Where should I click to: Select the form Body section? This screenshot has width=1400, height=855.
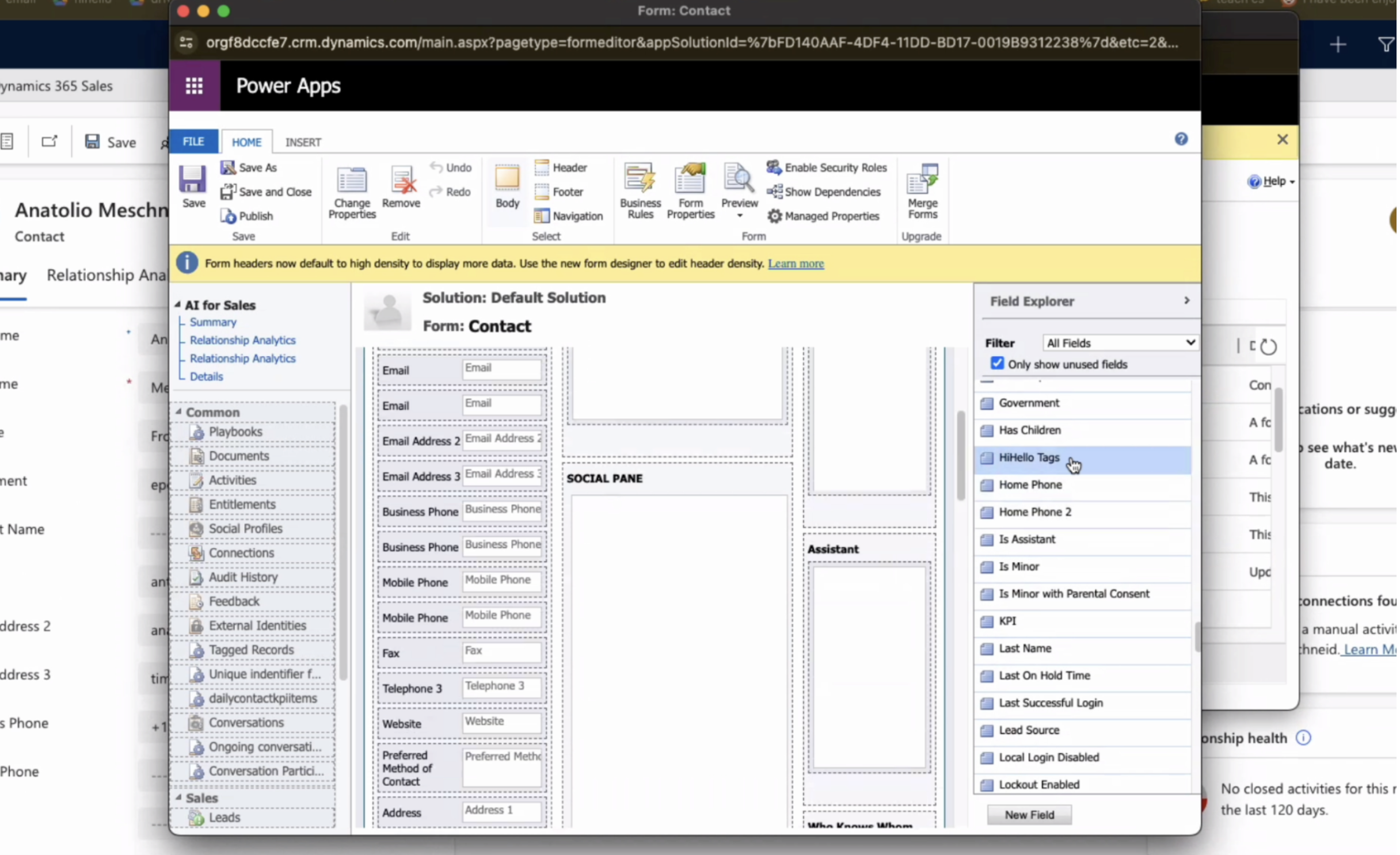coord(508,187)
